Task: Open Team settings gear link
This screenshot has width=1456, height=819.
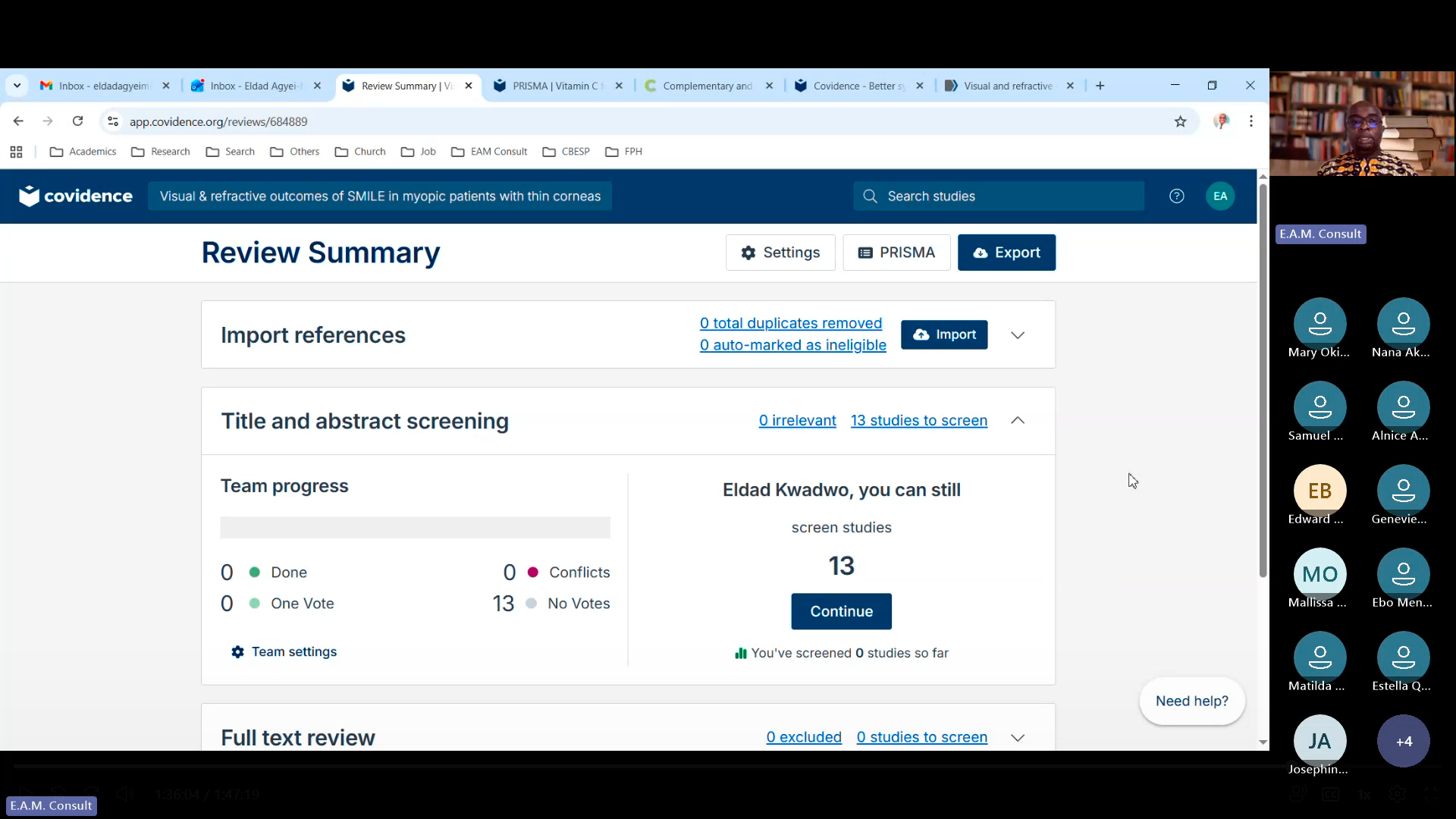Action: [x=284, y=652]
